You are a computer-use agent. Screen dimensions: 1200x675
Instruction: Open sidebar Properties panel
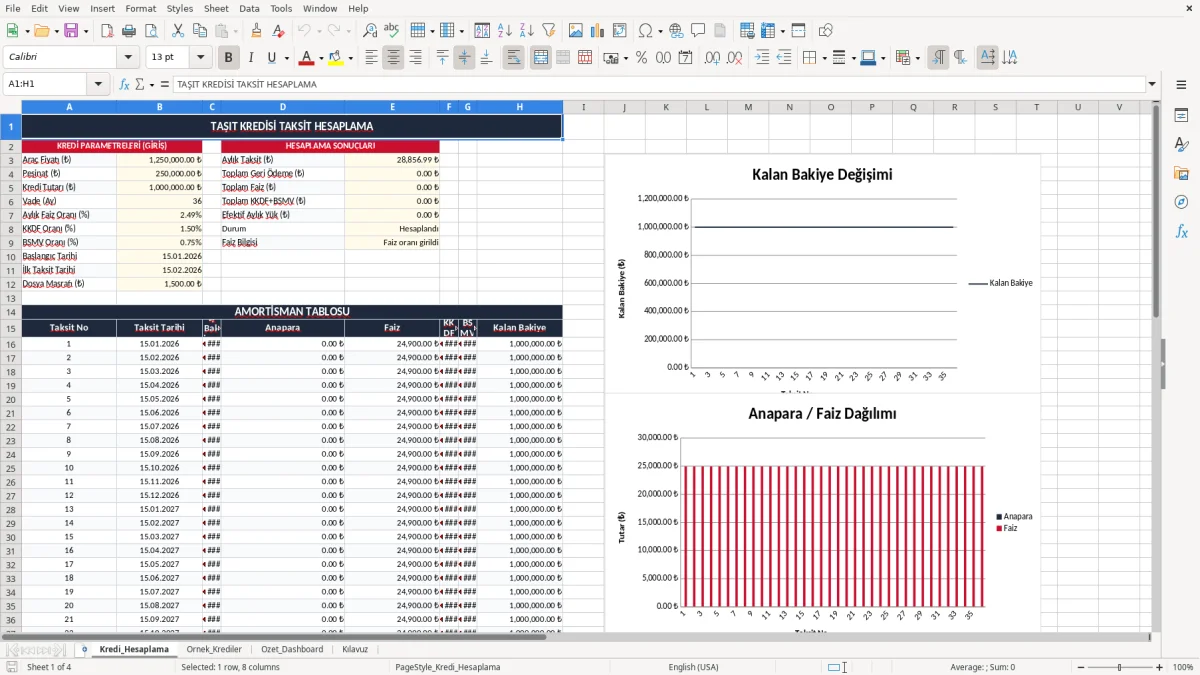coord(1181,116)
